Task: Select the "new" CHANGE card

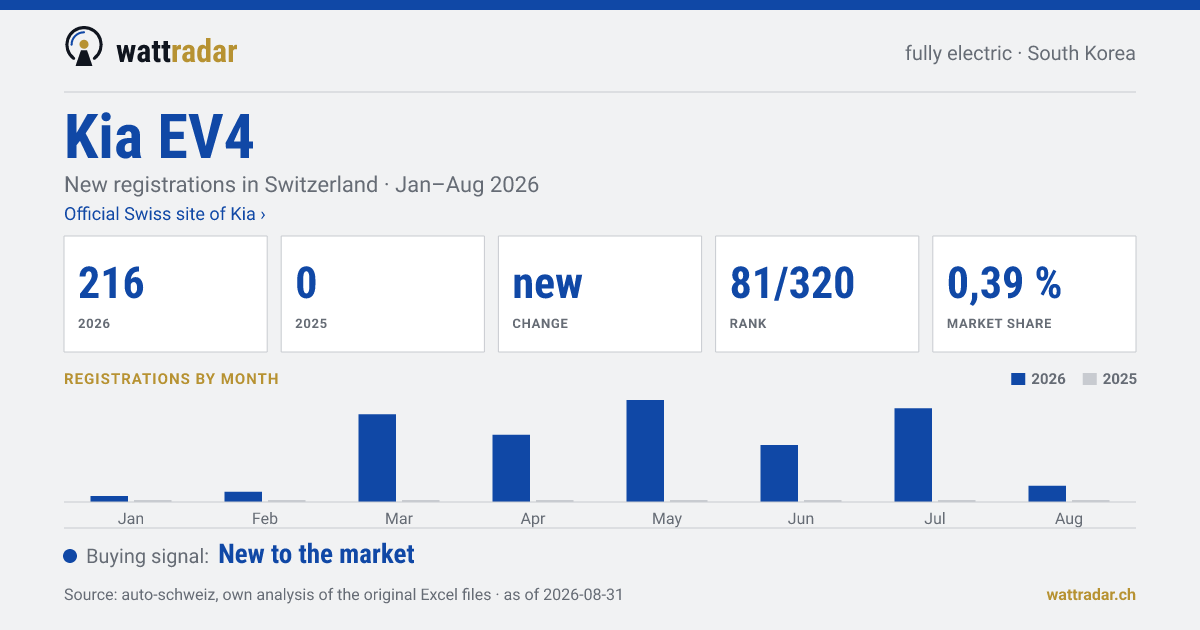Action: (600, 294)
